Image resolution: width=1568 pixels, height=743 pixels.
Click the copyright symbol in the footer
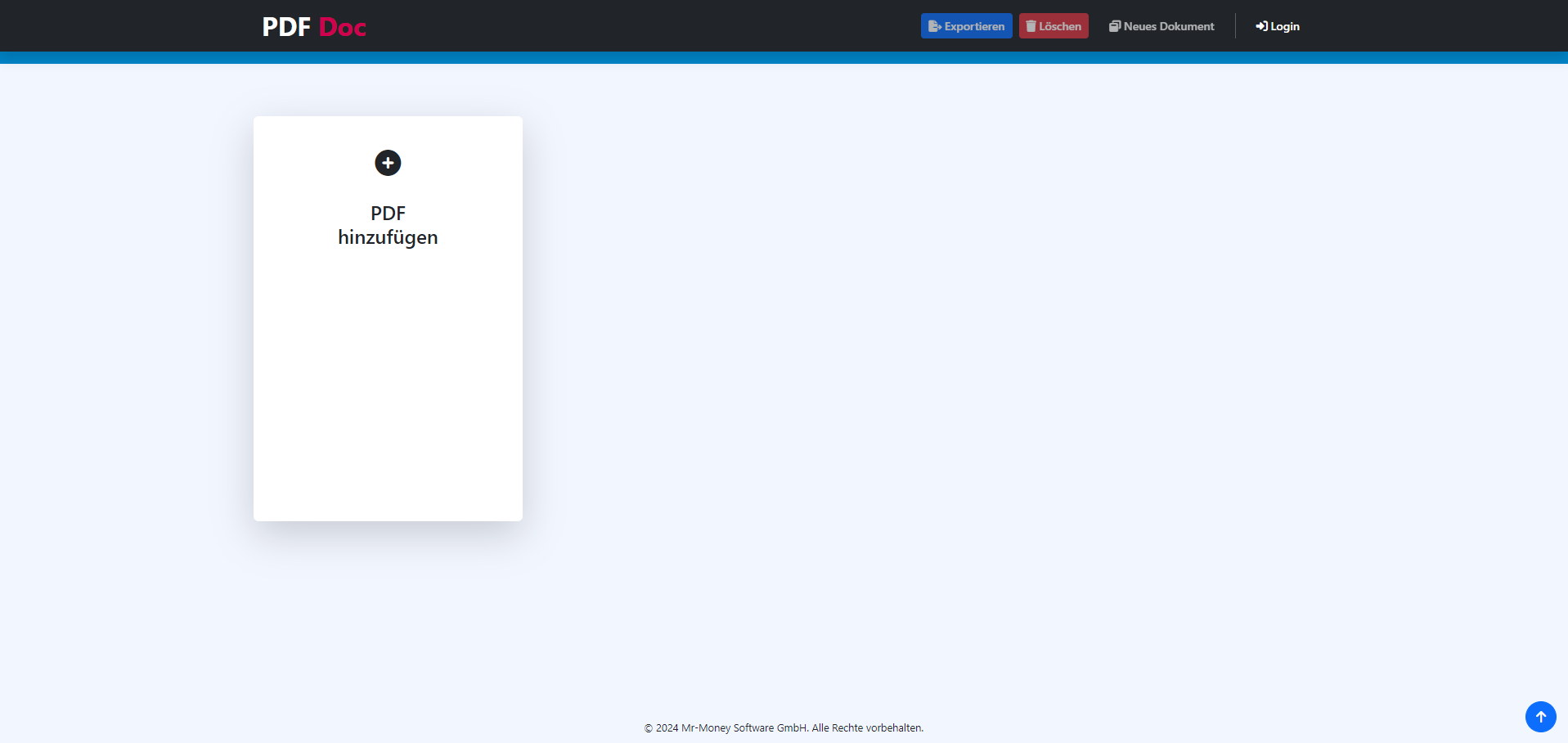point(649,728)
